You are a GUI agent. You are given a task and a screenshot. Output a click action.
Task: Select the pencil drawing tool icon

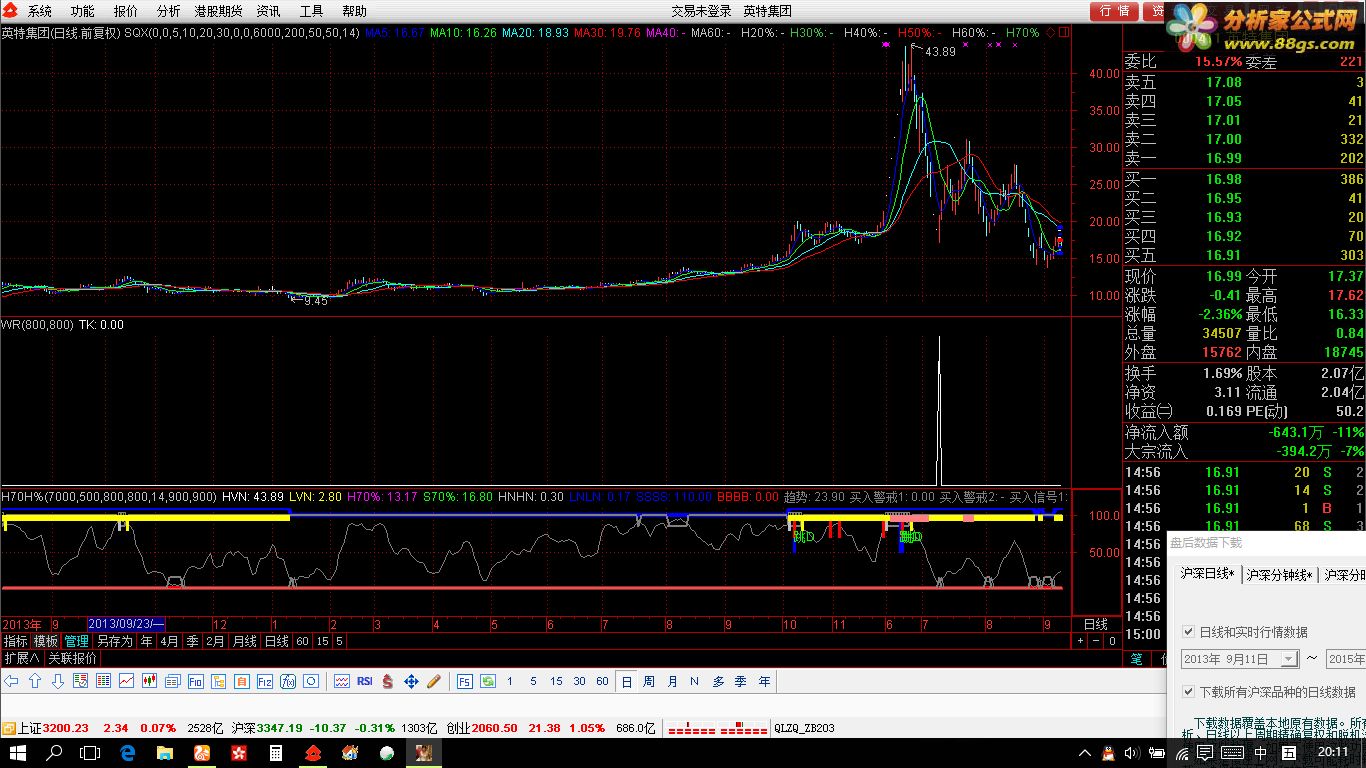click(434, 681)
